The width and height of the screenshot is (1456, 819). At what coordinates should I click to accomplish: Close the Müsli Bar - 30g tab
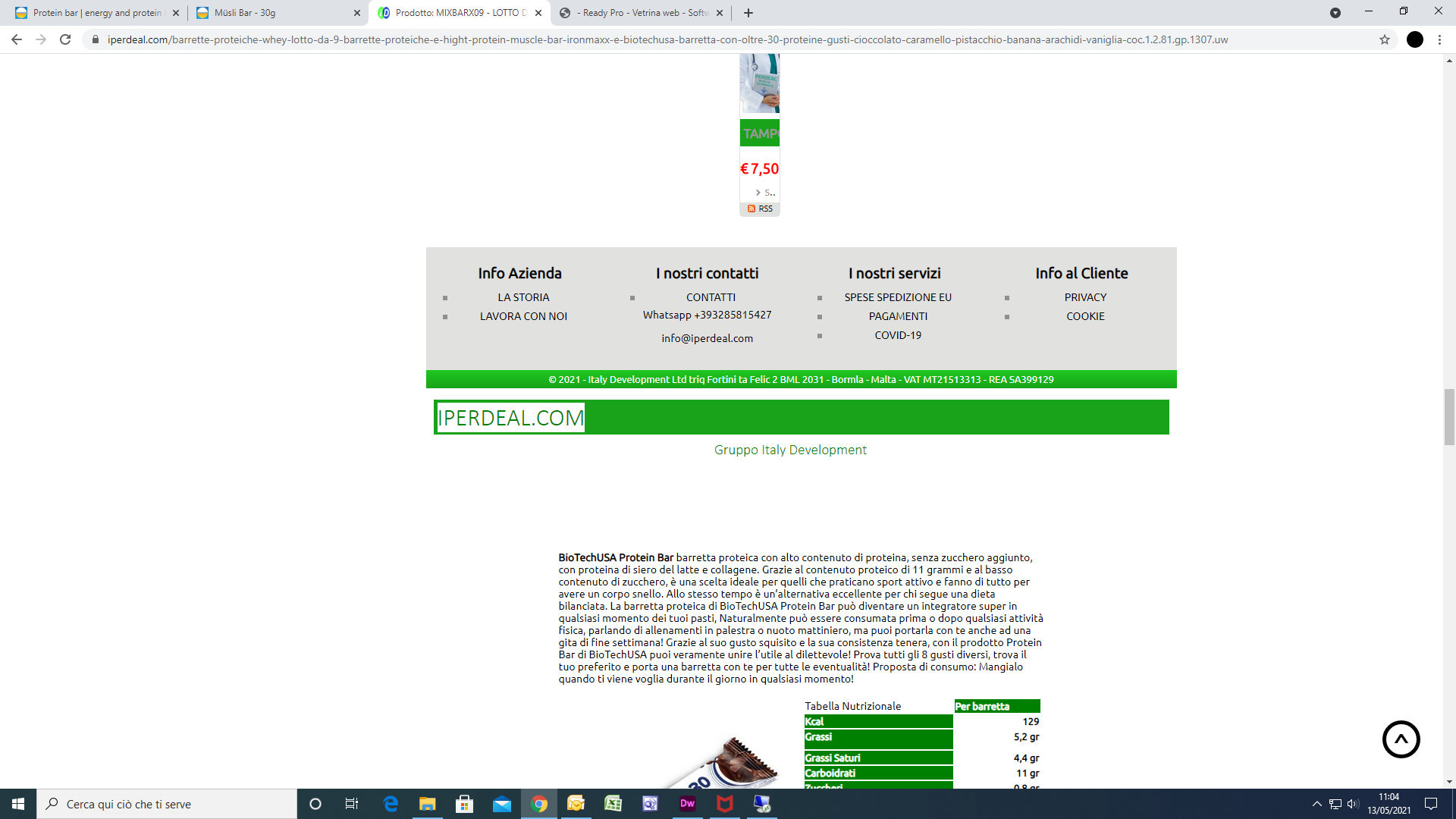(357, 13)
